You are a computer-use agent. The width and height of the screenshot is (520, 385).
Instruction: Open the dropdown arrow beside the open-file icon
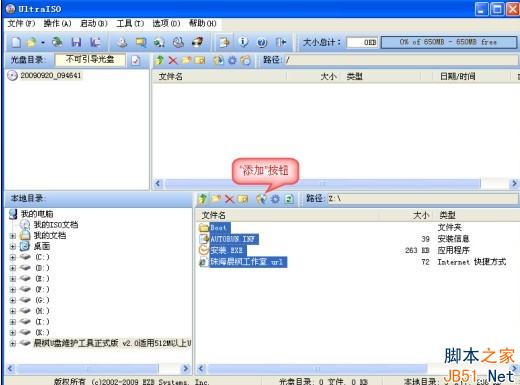43,43
